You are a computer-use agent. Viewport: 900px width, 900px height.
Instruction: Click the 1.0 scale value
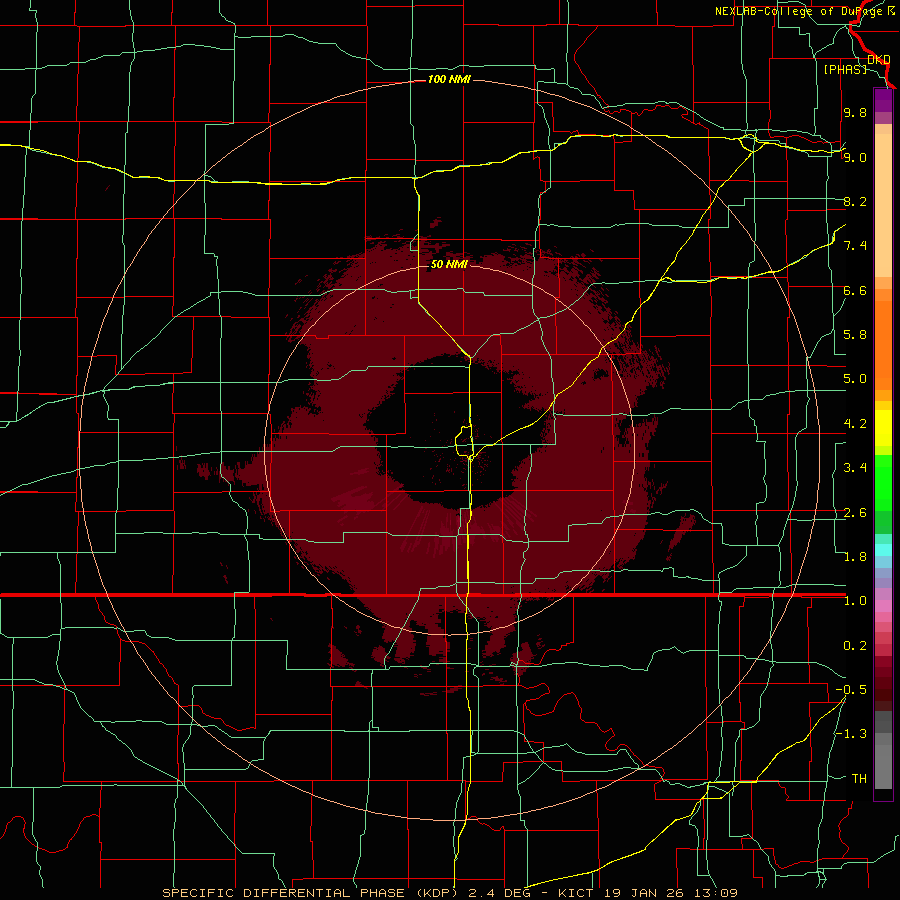(855, 601)
